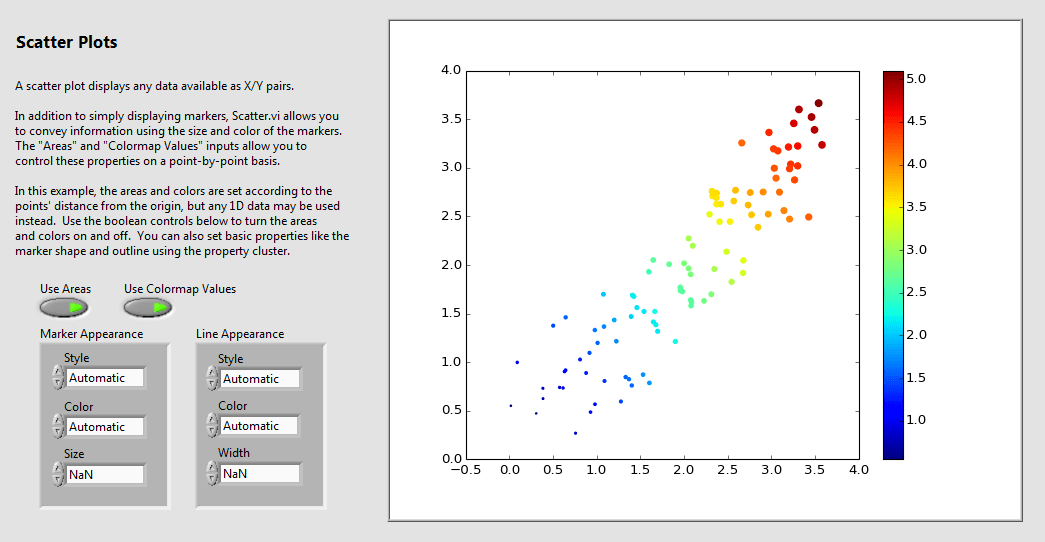1045x542 pixels.
Task: Click the 'A scatter plot displays' sentence
Action: 155,86
